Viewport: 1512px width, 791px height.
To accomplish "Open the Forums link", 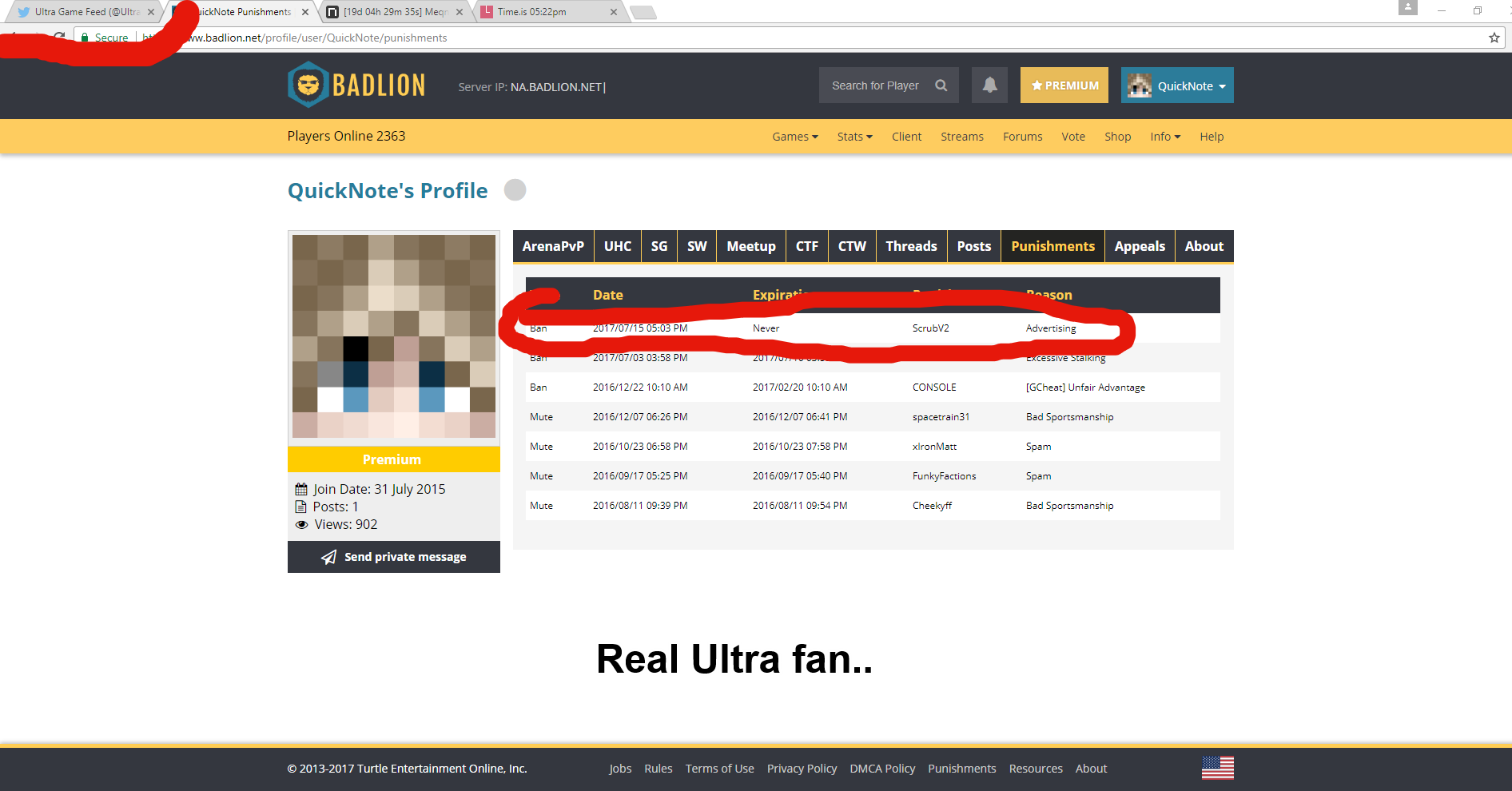I will (1023, 137).
